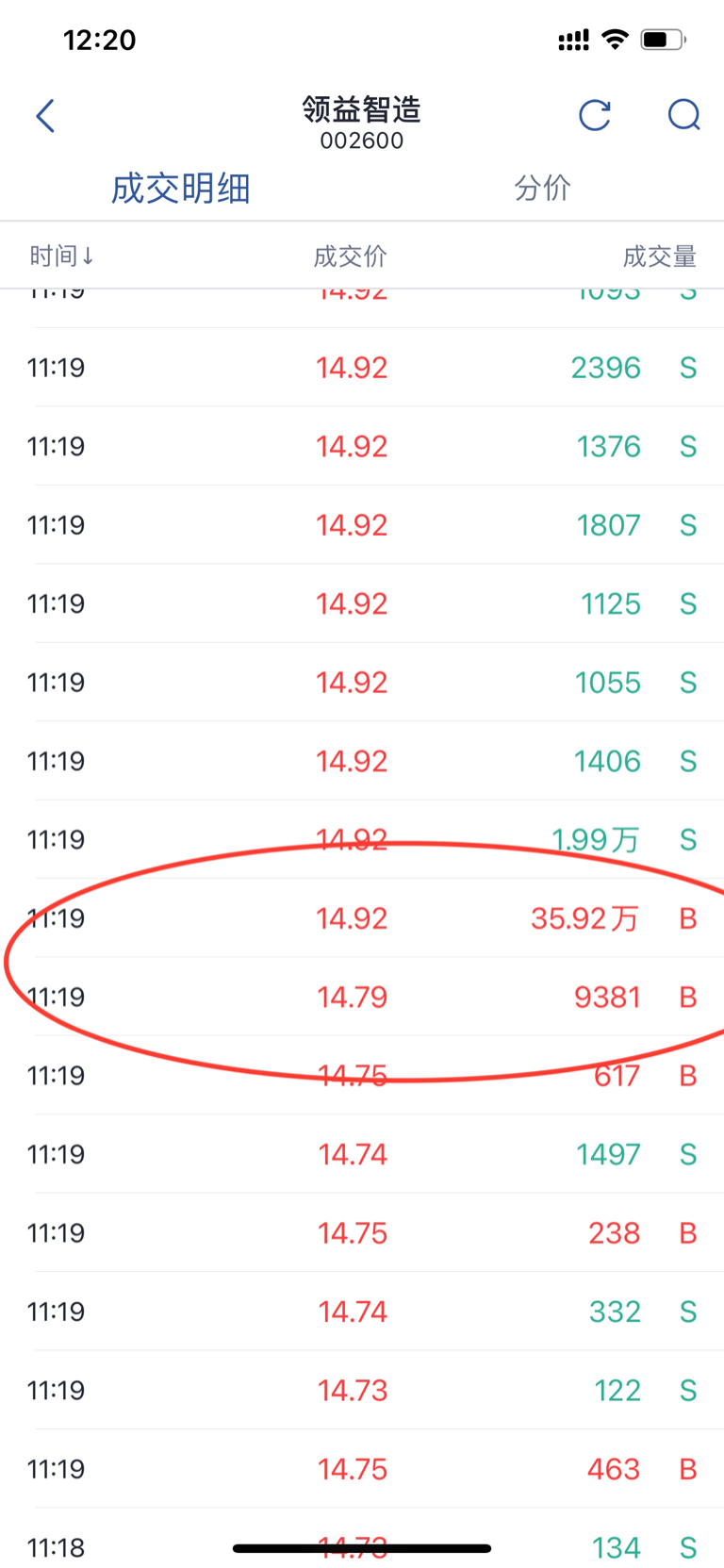Tap the 成交价 column header
724x1568 pixels.
[351, 256]
